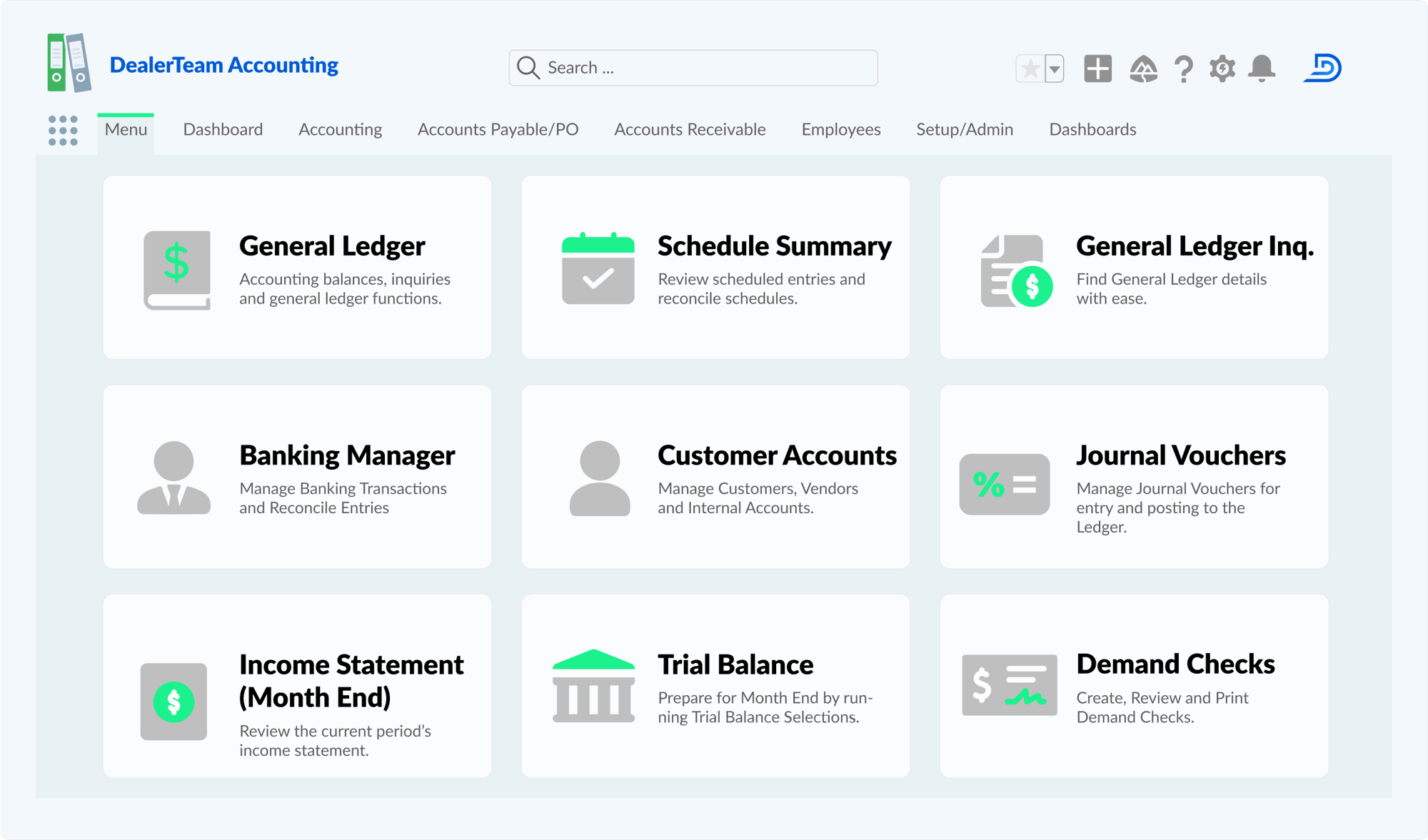Click the Customer Accounts user icon
The height and width of the screenshot is (840, 1428).
pos(600,478)
